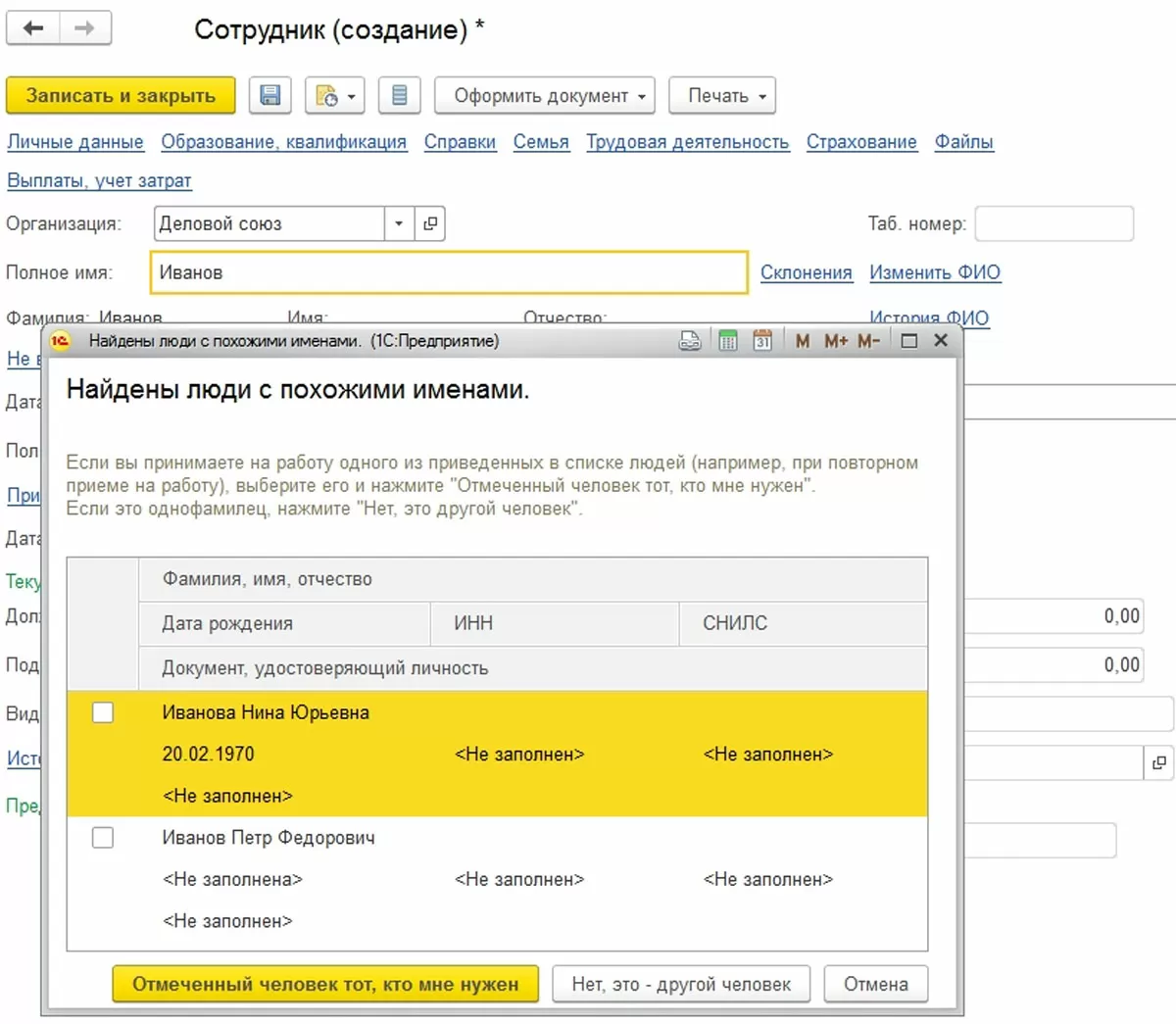Open the Файлы section
1176x1024 pixels.
964,142
